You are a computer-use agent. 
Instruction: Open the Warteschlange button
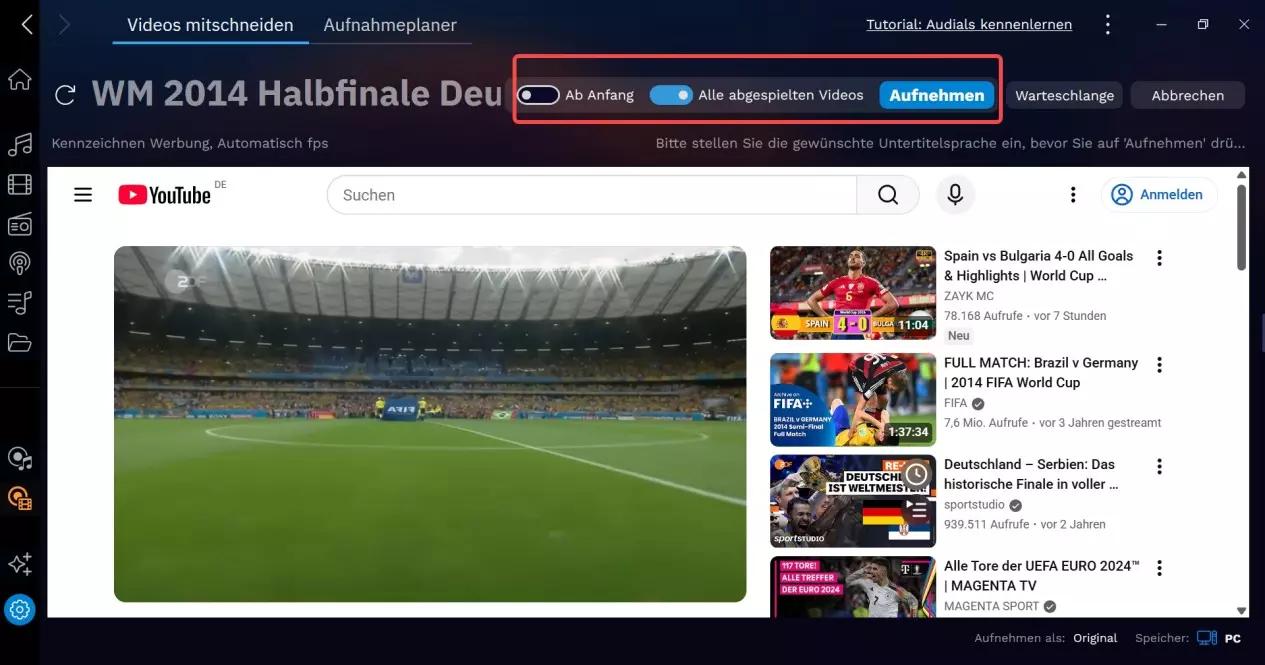tap(1064, 95)
